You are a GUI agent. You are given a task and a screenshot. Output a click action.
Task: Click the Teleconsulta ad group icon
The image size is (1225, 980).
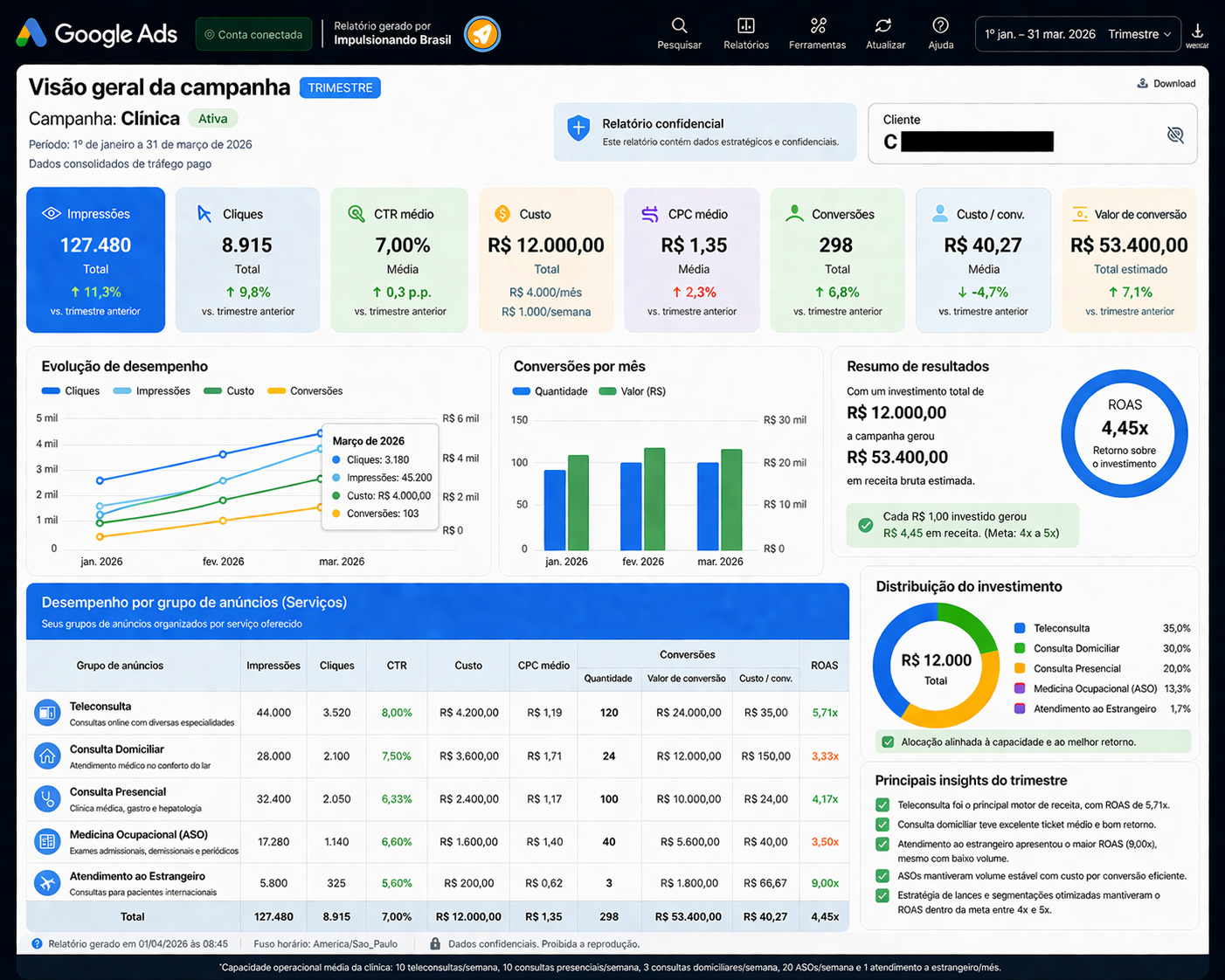tap(47, 713)
